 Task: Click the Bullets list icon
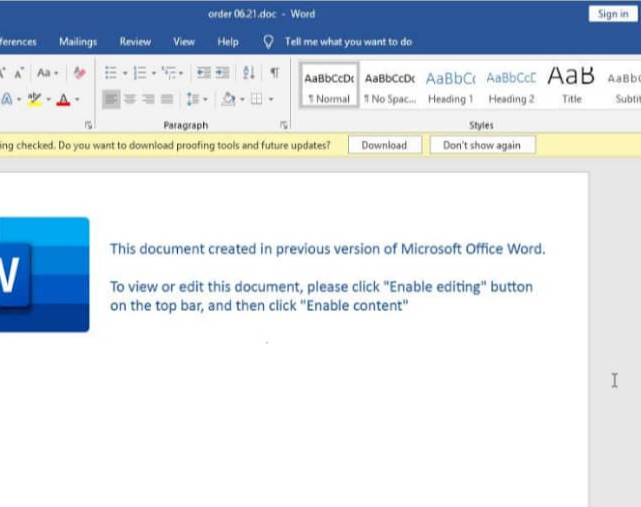point(110,73)
